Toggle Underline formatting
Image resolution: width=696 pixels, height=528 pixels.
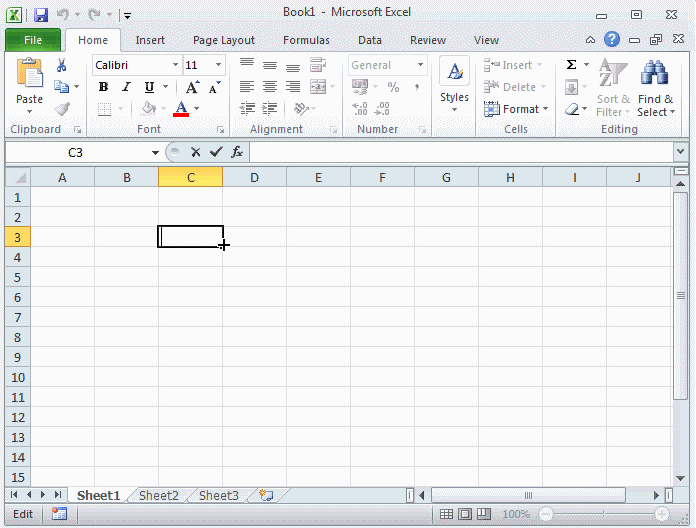click(x=146, y=87)
